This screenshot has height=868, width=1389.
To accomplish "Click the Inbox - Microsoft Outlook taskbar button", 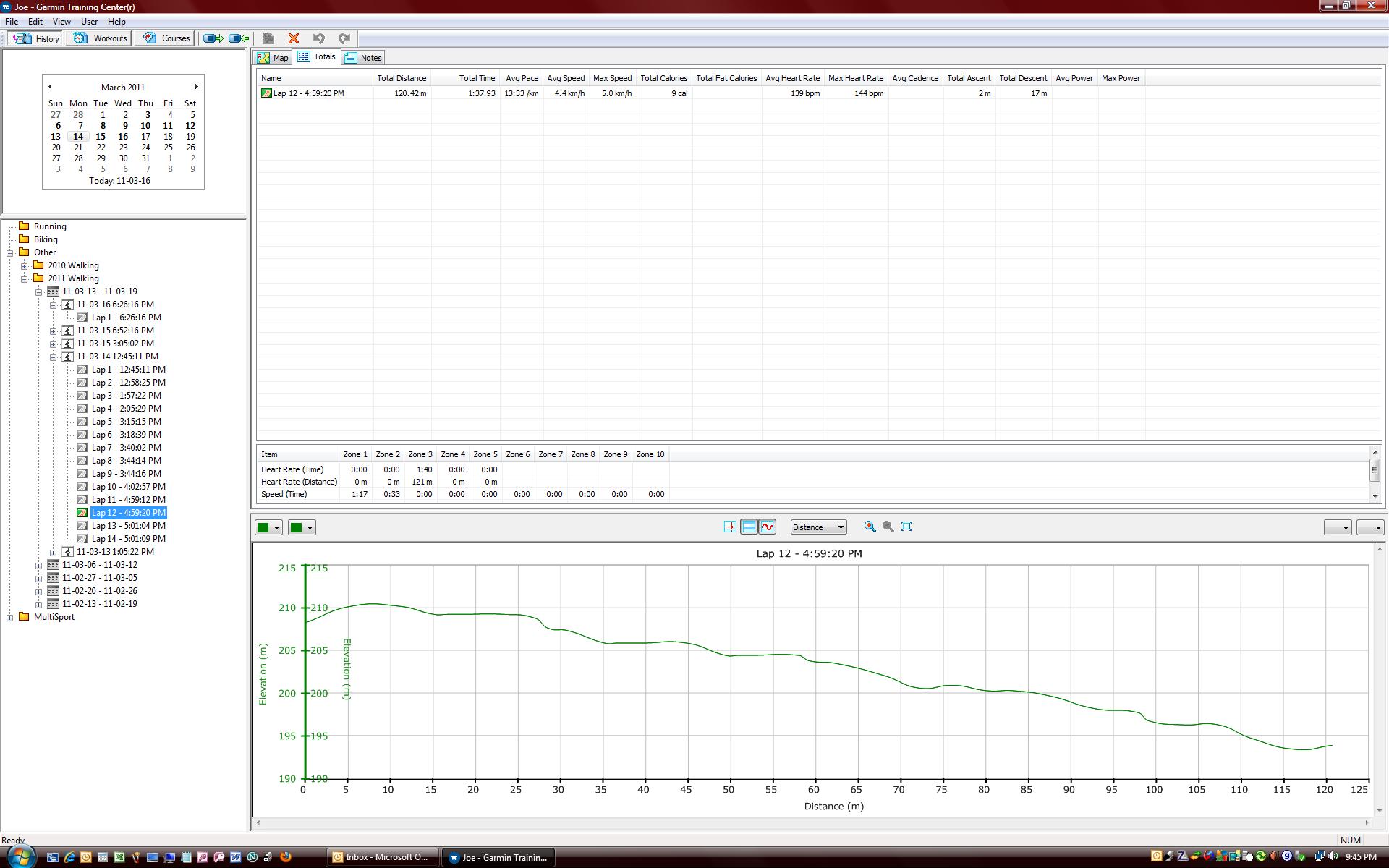I will (382, 857).
